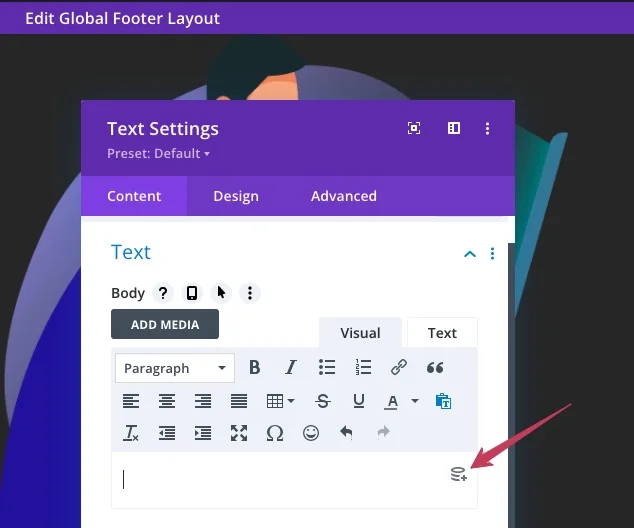Click the Text Settings modal title
The height and width of the screenshot is (528, 634).
point(163,129)
